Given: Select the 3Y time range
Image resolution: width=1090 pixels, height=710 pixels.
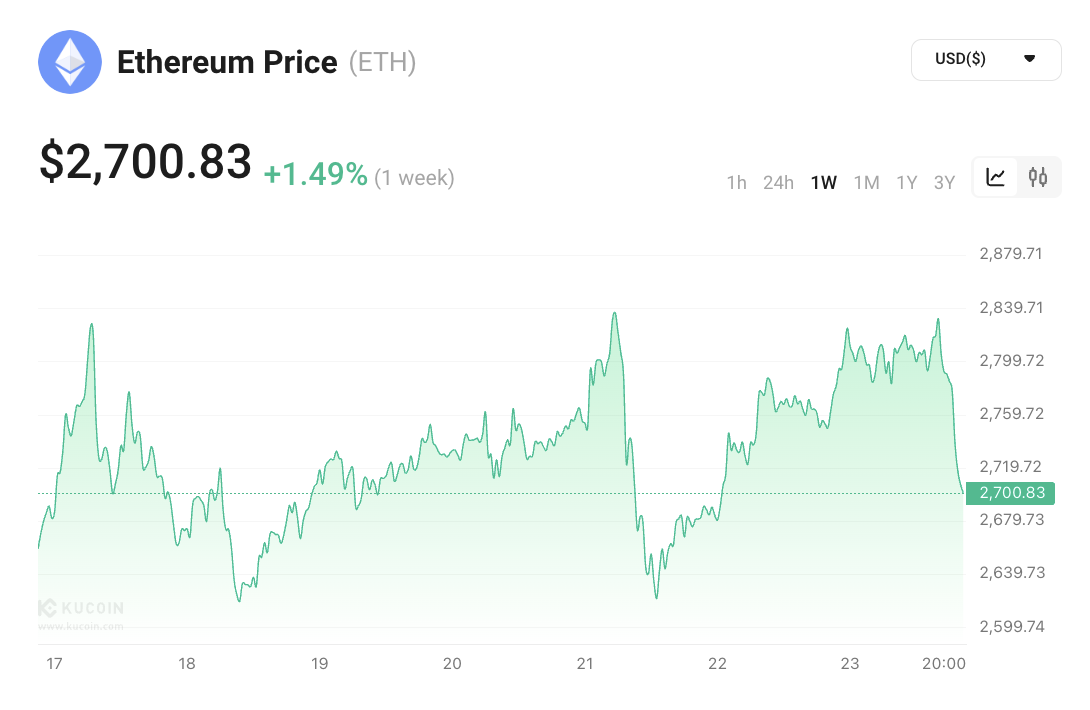Looking at the screenshot, I should pyautogui.click(x=944, y=183).
